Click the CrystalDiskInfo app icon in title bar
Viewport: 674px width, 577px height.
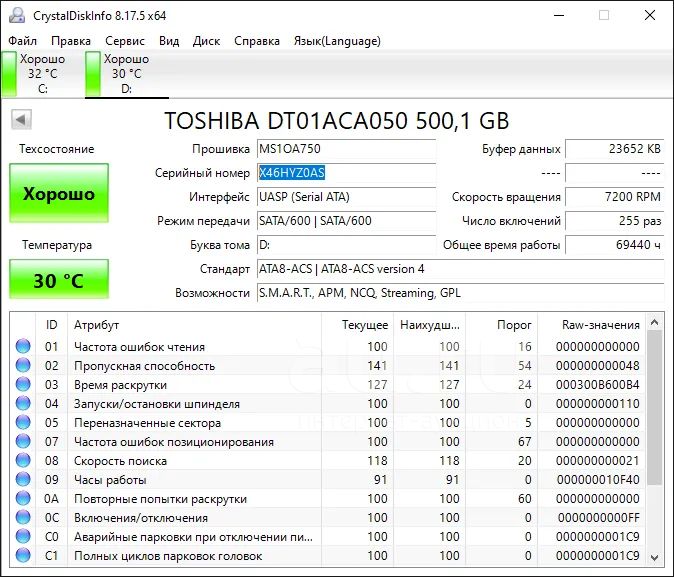(17, 15)
